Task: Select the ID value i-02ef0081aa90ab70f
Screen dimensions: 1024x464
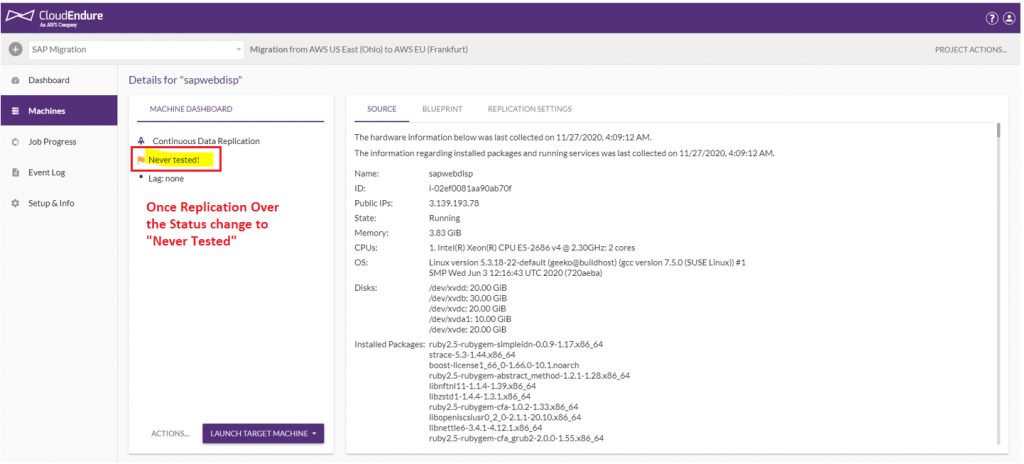Action: [x=470, y=189]
